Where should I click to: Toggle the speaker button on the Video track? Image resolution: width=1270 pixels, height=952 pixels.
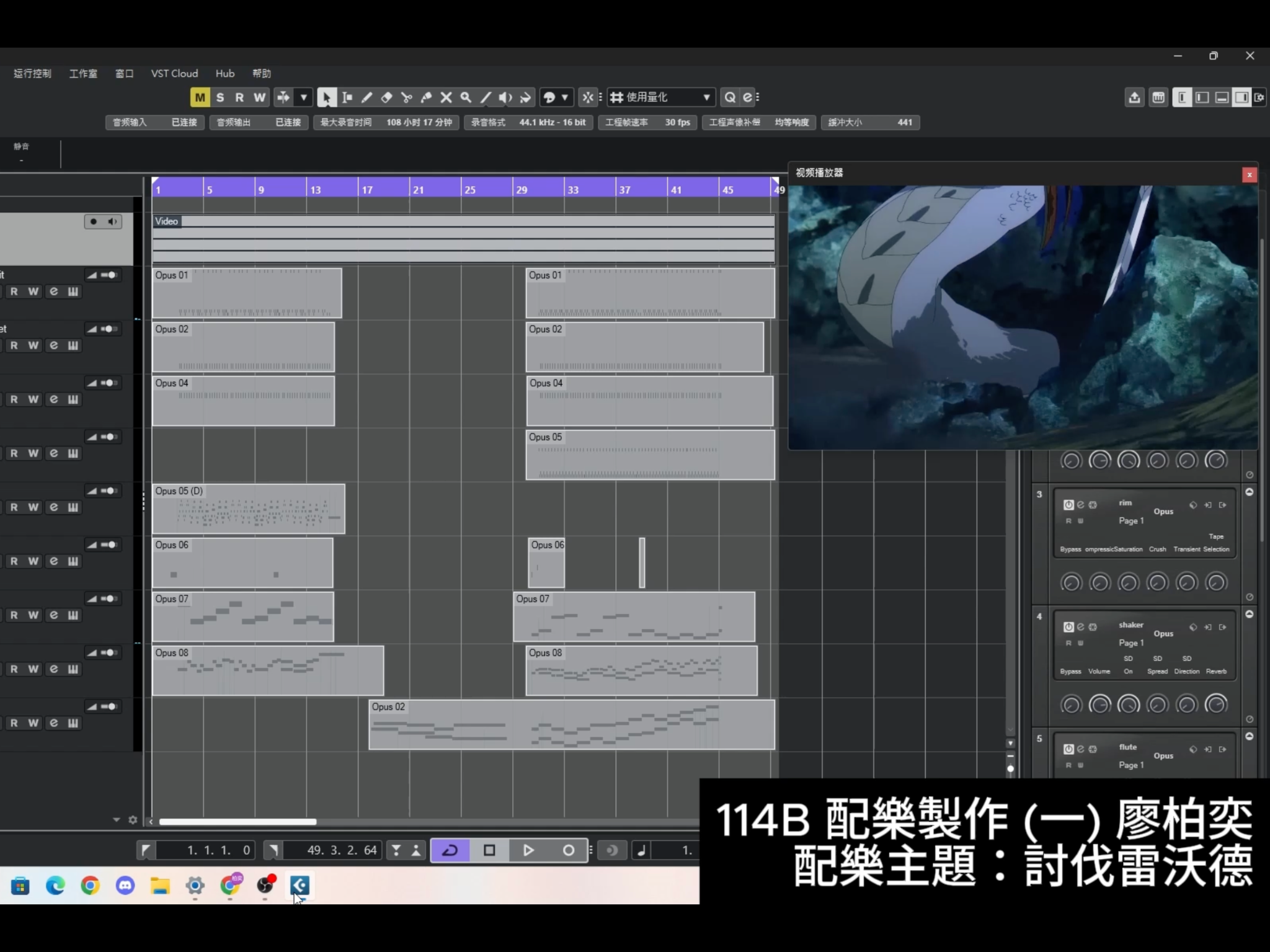[x=112, y=221]
